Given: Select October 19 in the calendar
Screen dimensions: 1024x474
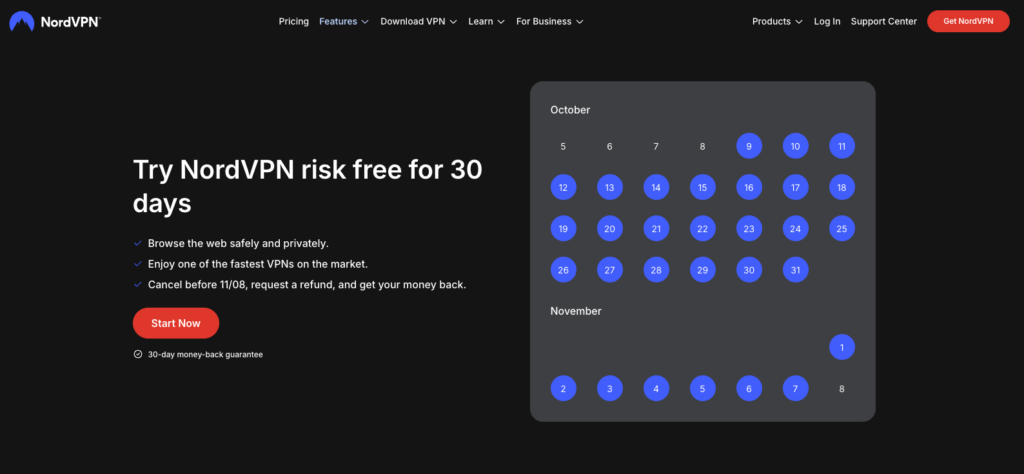Looking at the screenshot, I should [563, 229].
